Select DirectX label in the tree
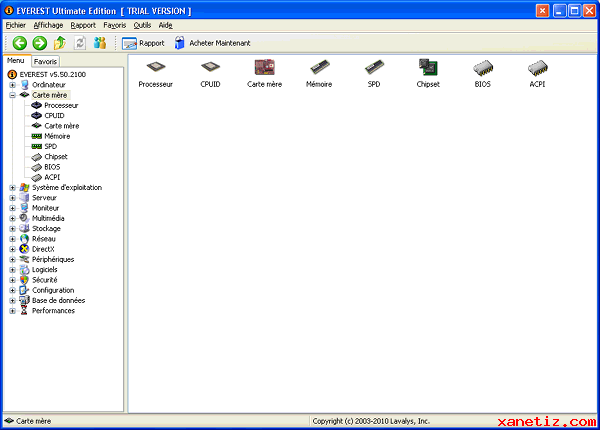Image resolution: width=600 pixels, height=430 pixels. coord(43,249)
